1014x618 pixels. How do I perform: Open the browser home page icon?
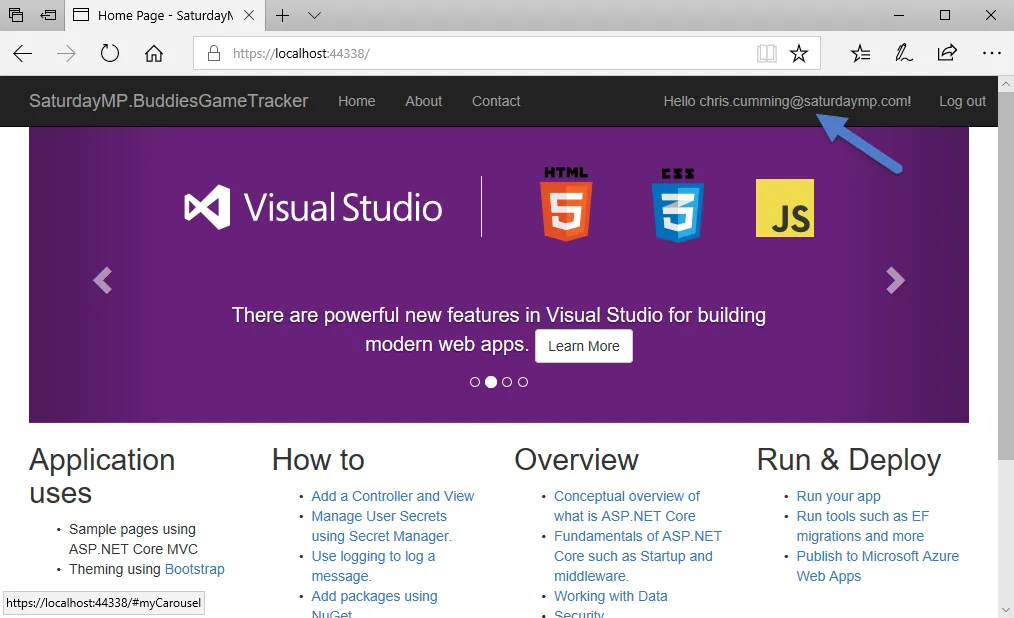click(x=154, y=53)
